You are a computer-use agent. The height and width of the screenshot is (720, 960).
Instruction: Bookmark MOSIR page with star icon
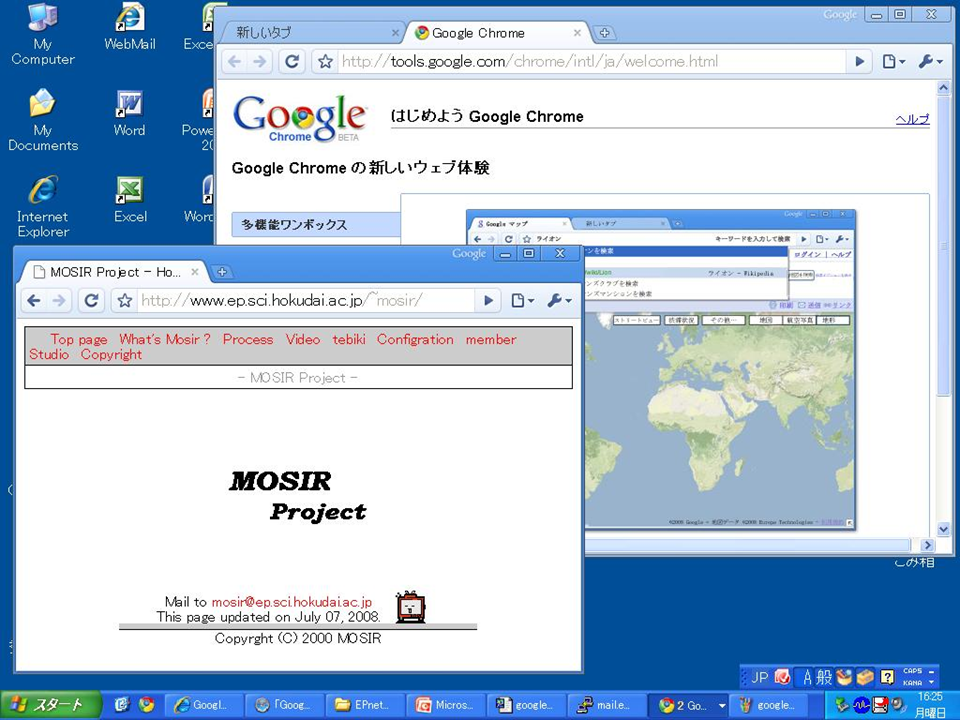(124, 301)
